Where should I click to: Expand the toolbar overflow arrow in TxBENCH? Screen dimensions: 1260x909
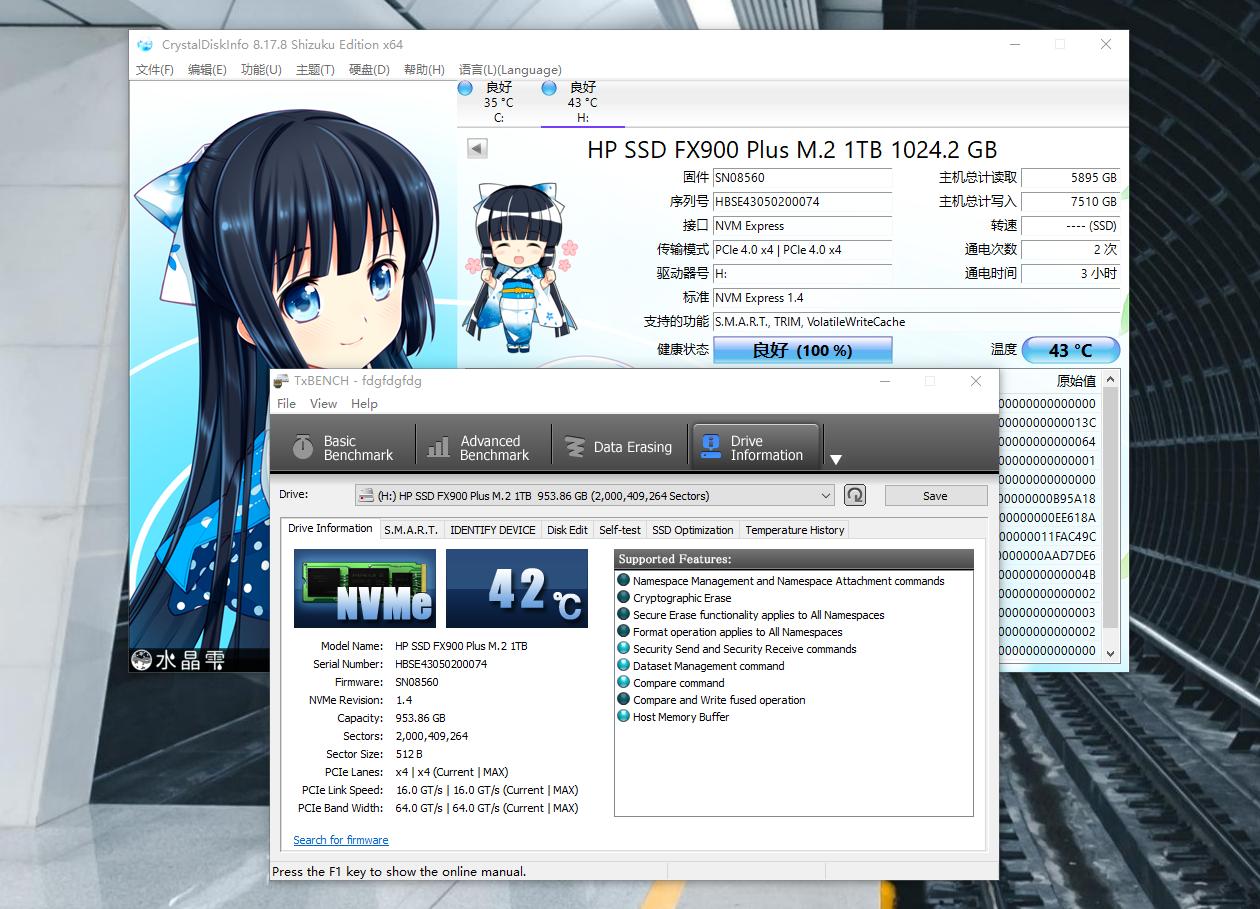point(835,460)
